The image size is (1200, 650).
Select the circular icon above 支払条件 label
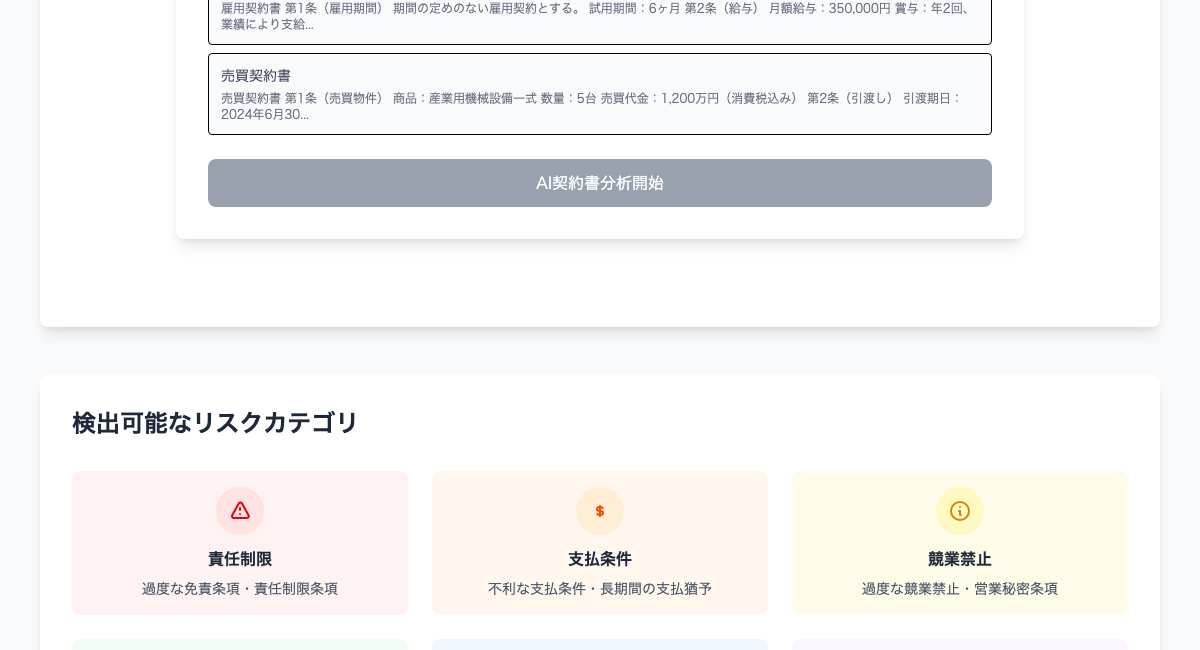600,511
